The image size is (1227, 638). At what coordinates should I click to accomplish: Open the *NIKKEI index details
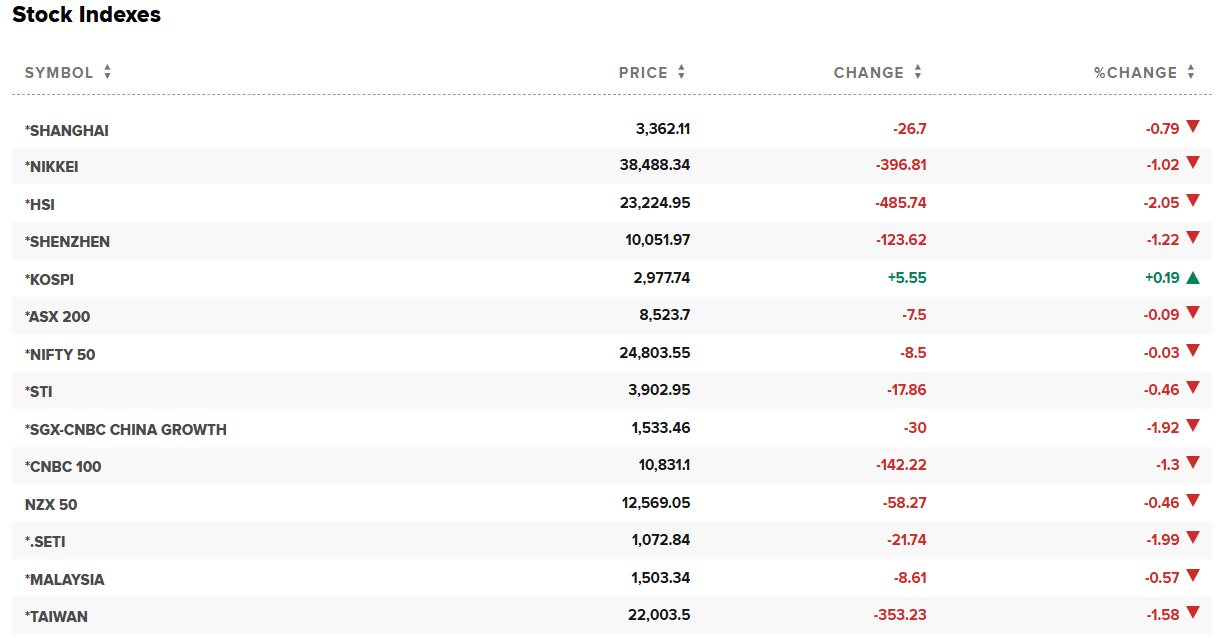tap(52, 166)
